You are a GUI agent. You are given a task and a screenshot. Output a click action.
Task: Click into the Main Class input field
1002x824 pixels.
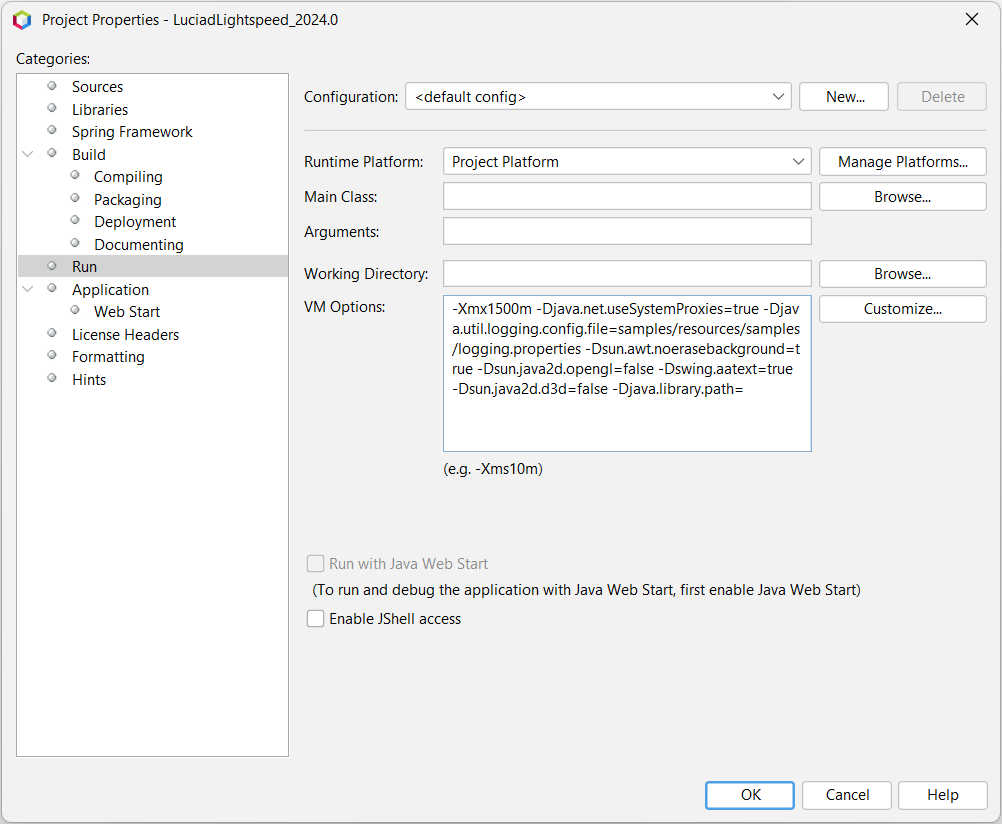[x=627, y=196]
